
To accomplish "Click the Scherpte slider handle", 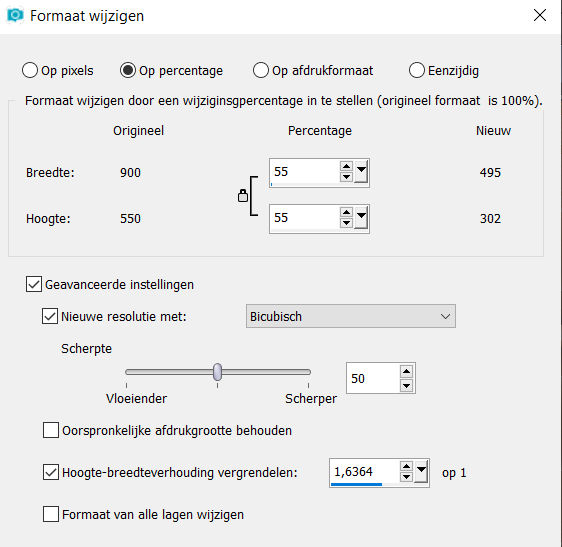I will 217,372.
